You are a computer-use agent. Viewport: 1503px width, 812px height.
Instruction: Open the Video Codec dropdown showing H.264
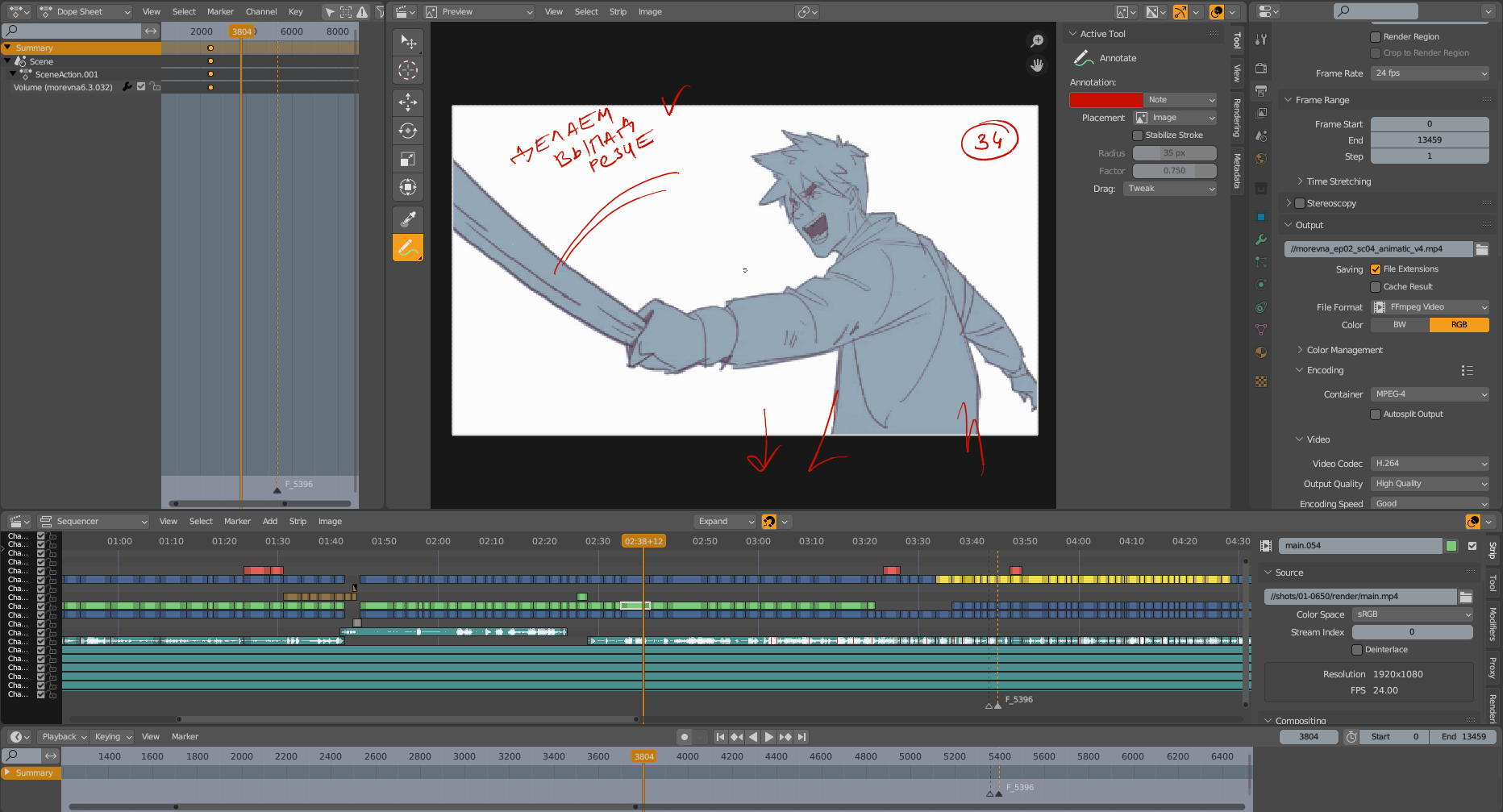[1429, 463]
